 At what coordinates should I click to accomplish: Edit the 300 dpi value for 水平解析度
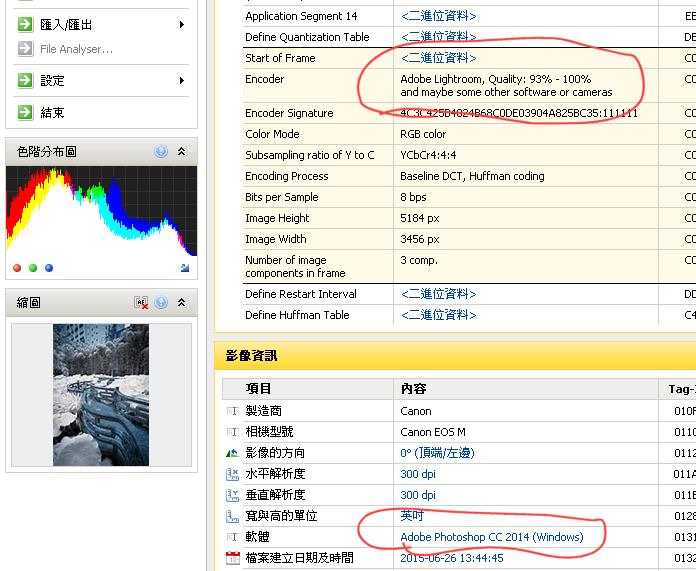tap(418, 474)
